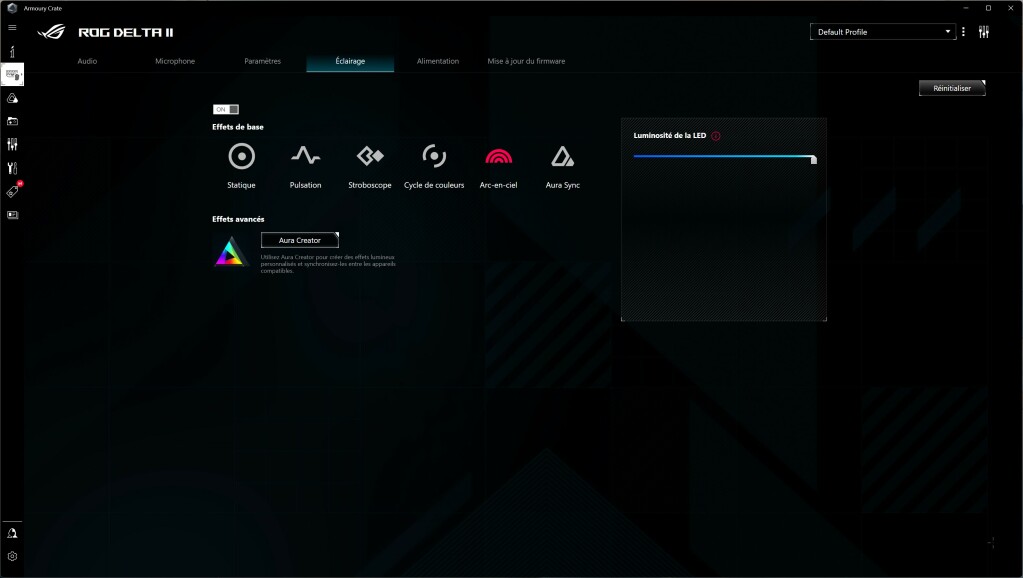Screen dimensions: 1023x578
Task: Click the Aura Creator description text
Action: [328, 264]
